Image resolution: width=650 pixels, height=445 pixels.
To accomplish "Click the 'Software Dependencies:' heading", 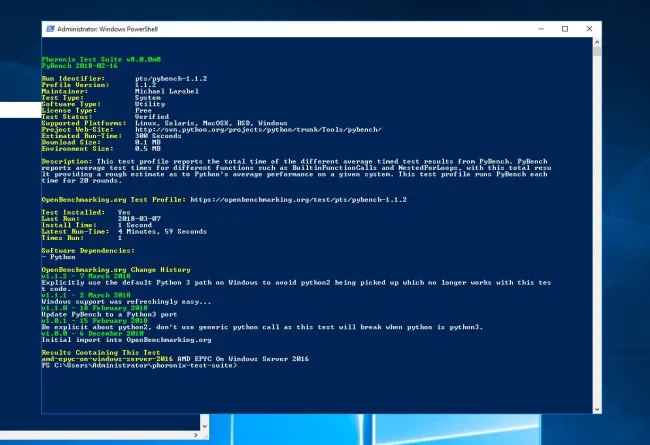I will (x=80, y=249).
